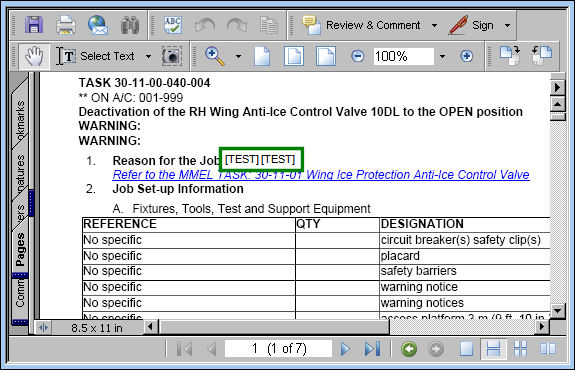This screenshot has width=575, height=370.
Task: Click the 8.5 x 11 in page size
Action: 97,328
